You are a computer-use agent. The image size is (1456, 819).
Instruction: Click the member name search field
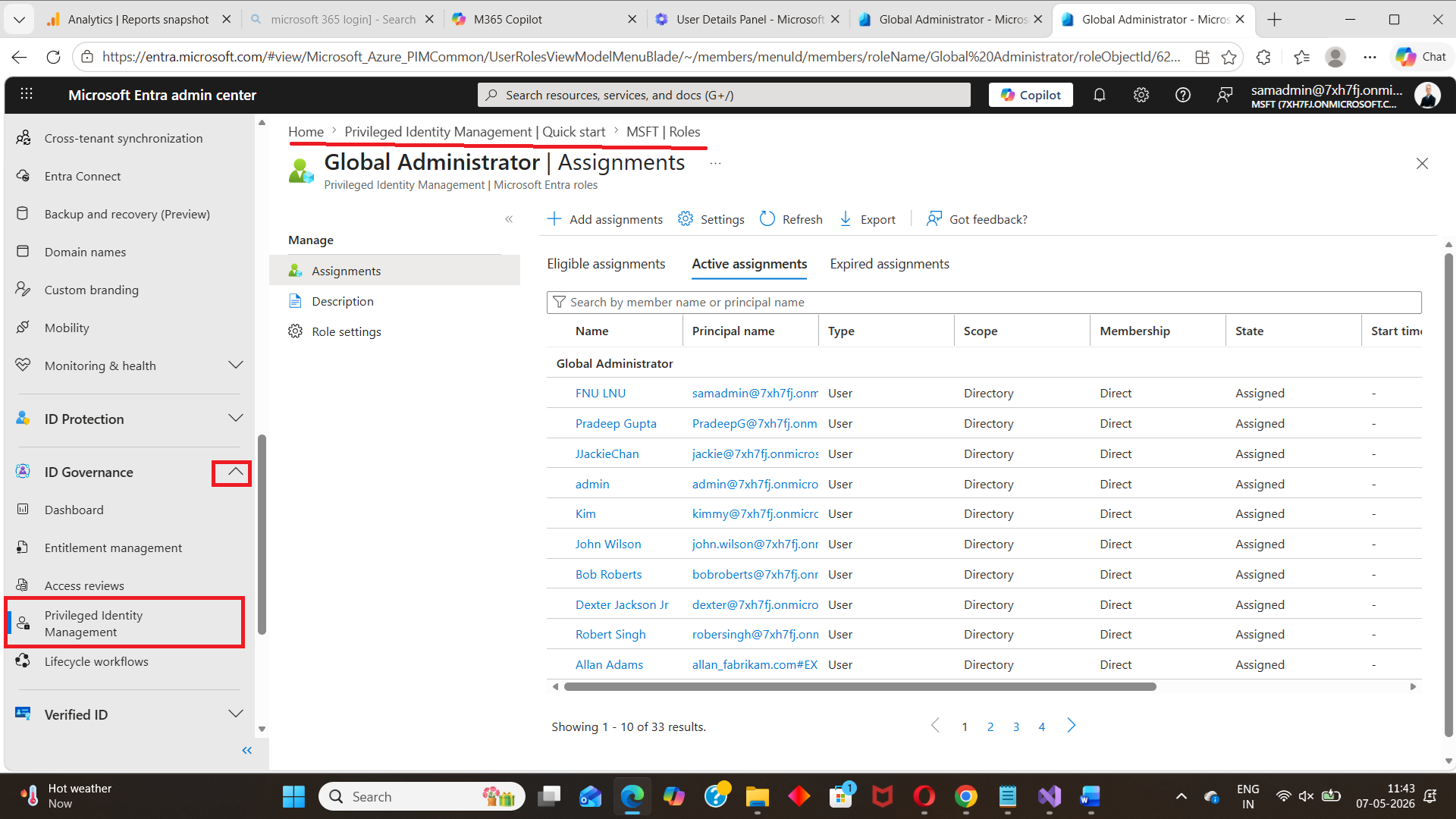(984, 302)
